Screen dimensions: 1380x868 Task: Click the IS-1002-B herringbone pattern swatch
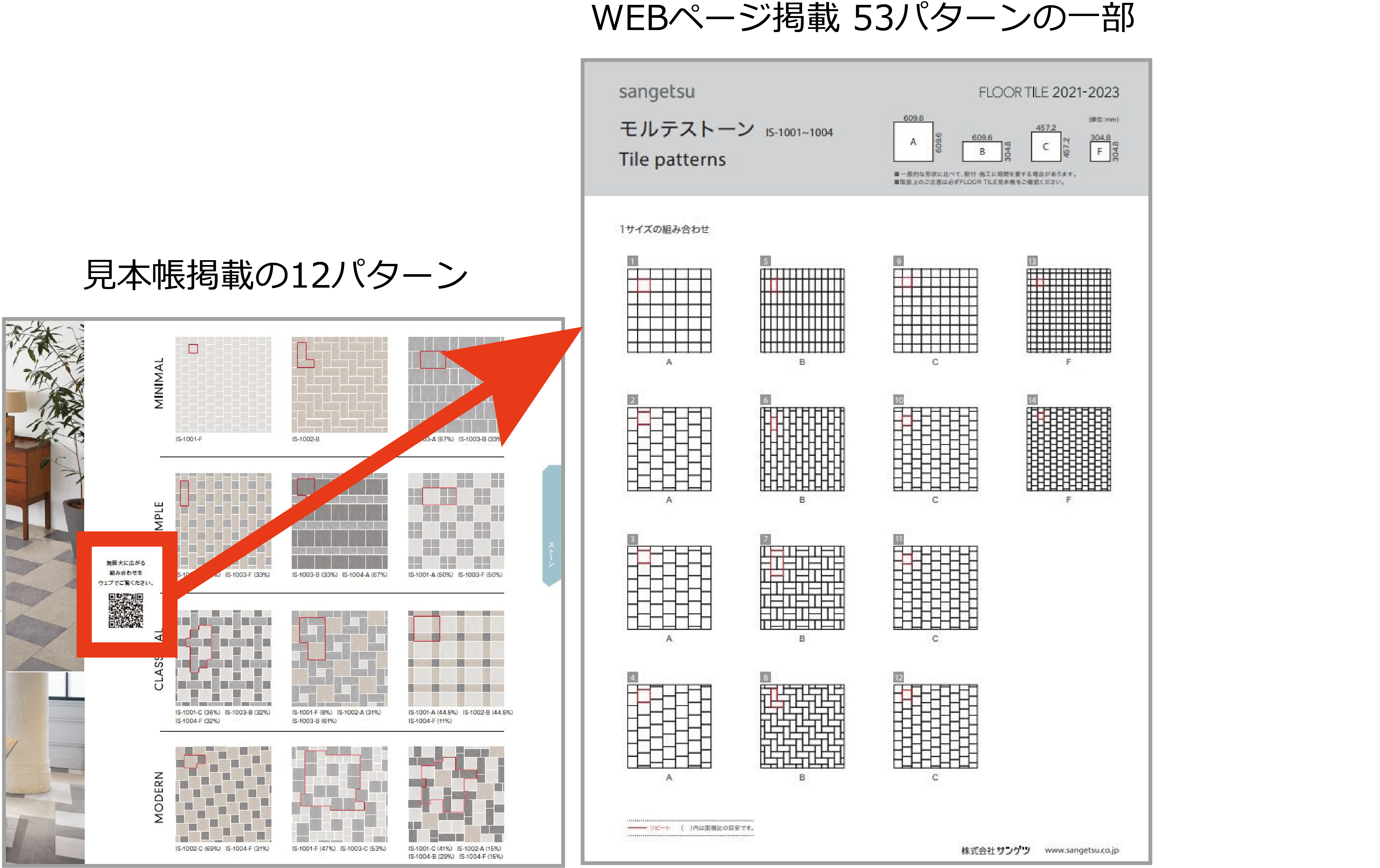pyautogui.click(x=340, y=384)
